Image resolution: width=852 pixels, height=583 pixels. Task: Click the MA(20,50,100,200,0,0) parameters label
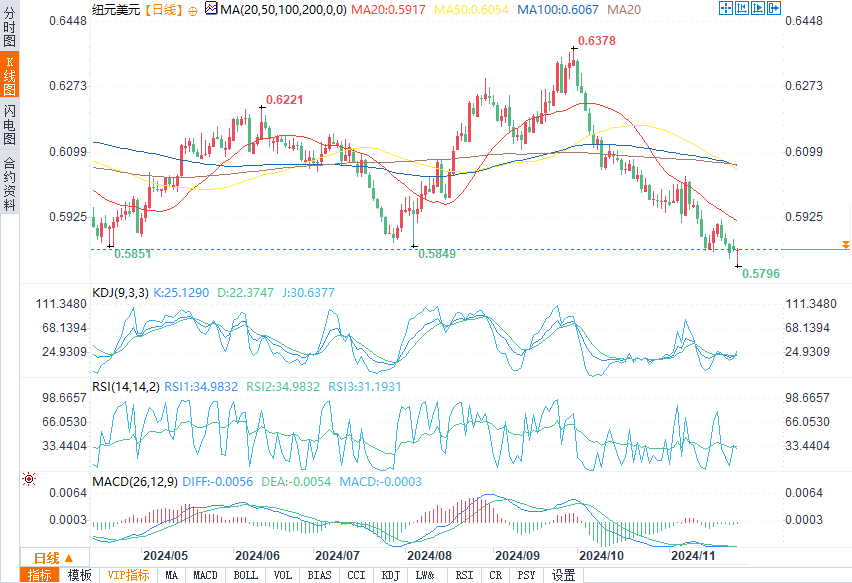[x=283, y=10]
